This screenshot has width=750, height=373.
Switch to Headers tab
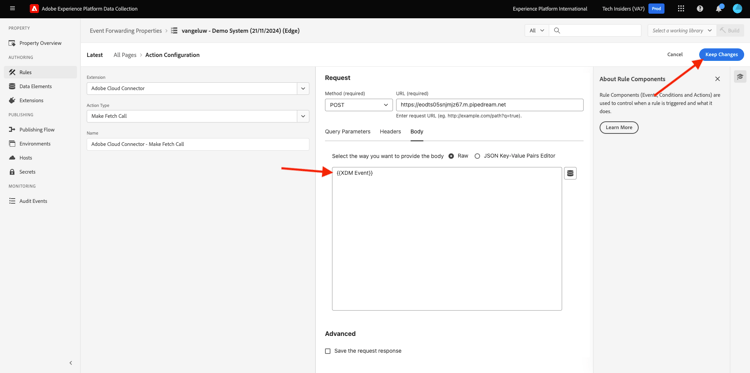(390, 132)
